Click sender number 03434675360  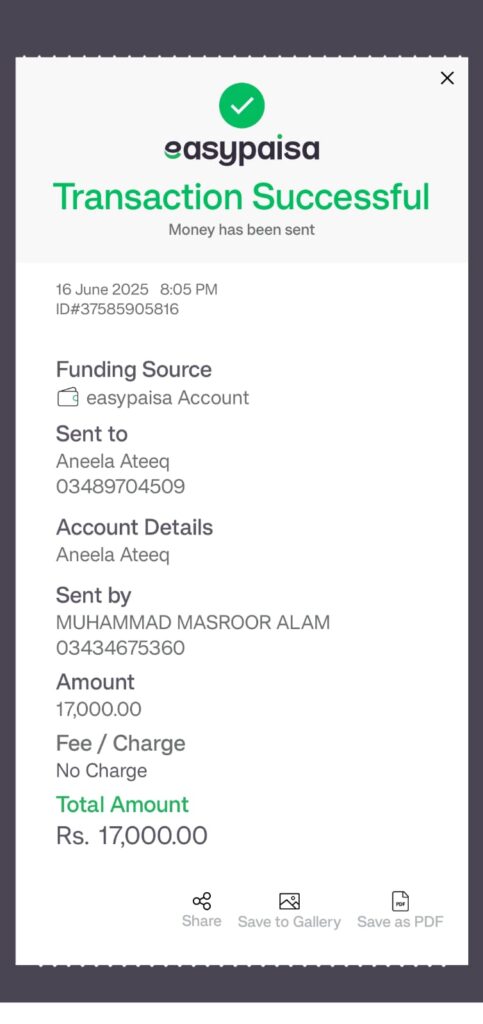coord(120,648)
